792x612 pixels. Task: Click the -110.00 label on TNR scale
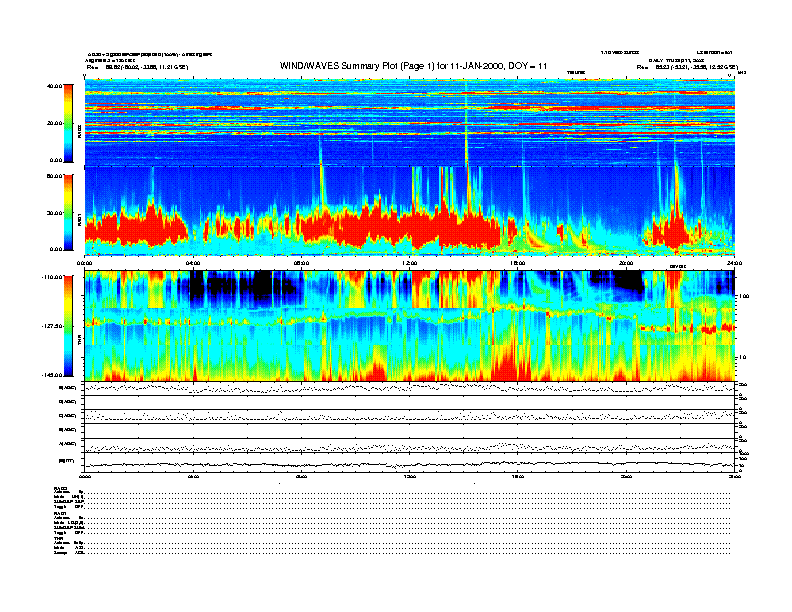tap(52, 277)
